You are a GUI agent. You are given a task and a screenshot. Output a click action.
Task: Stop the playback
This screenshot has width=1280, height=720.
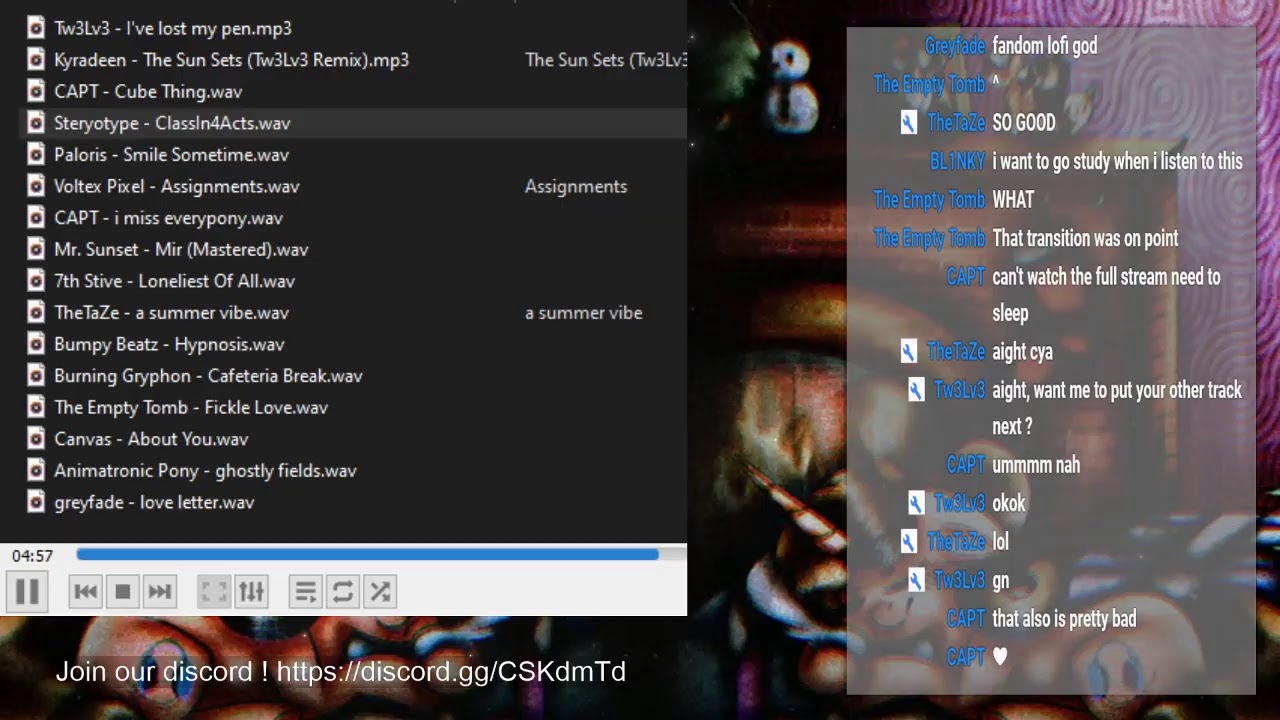(x=123, y=592)
